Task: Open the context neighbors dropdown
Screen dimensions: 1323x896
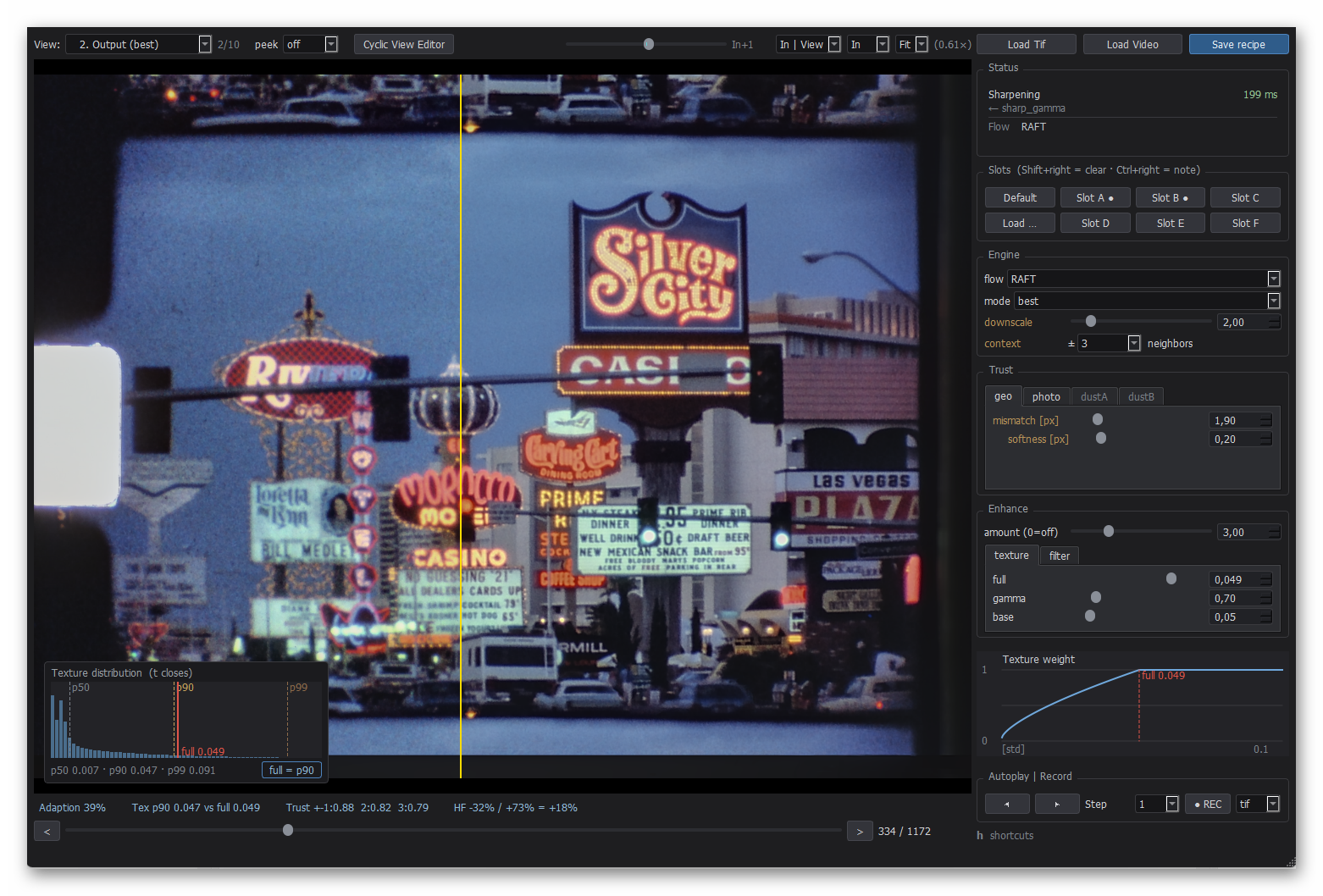Action: [1110, 343]
